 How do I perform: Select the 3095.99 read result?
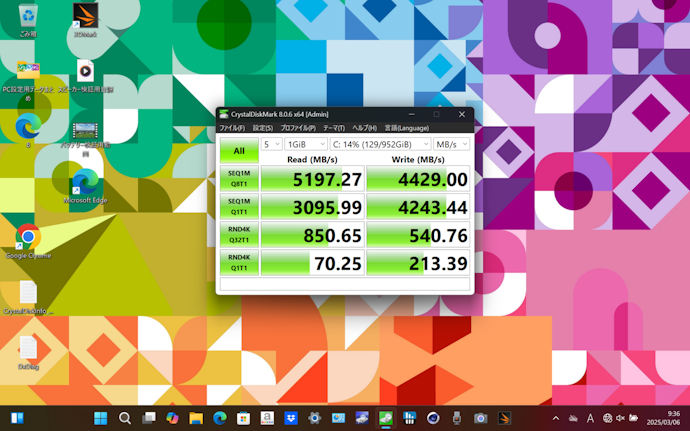click(312, 207)
